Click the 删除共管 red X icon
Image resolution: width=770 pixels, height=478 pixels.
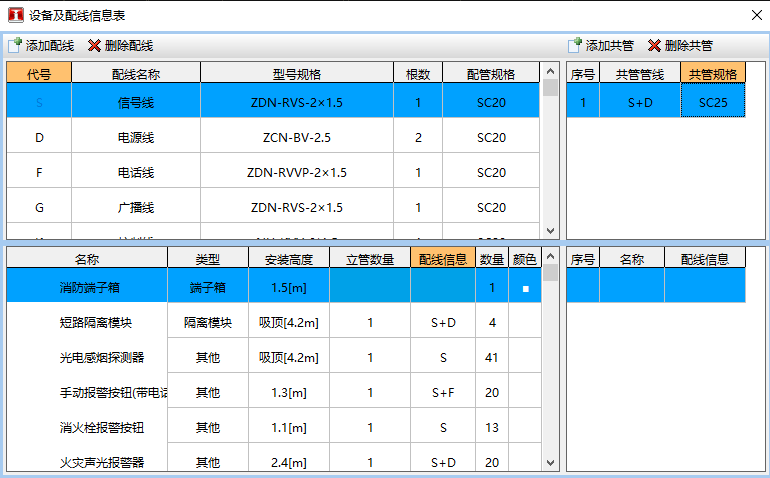(654, 46)
